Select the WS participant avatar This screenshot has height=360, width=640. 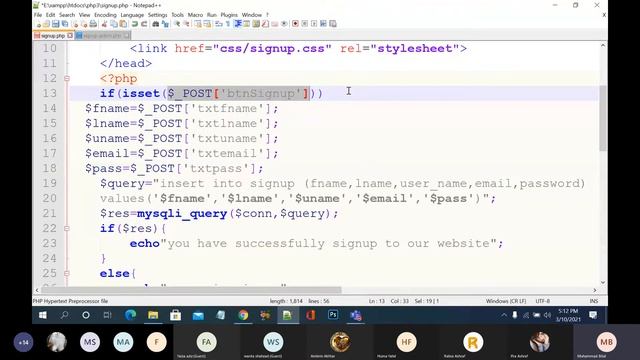point(273,342)
